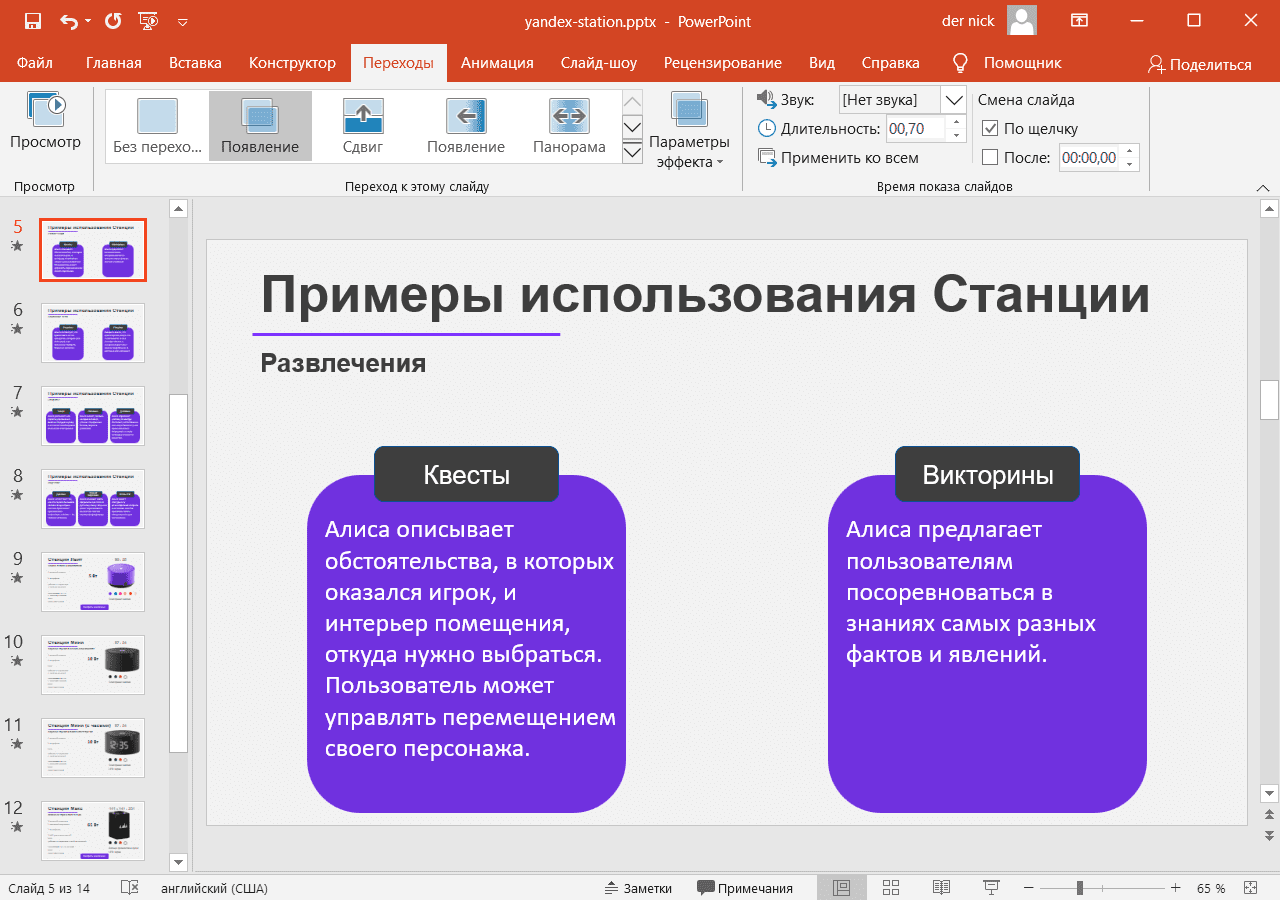1280x900 pixels.
Task: Undo the last action
Action: pyautogui.click(x=69, y=21)
